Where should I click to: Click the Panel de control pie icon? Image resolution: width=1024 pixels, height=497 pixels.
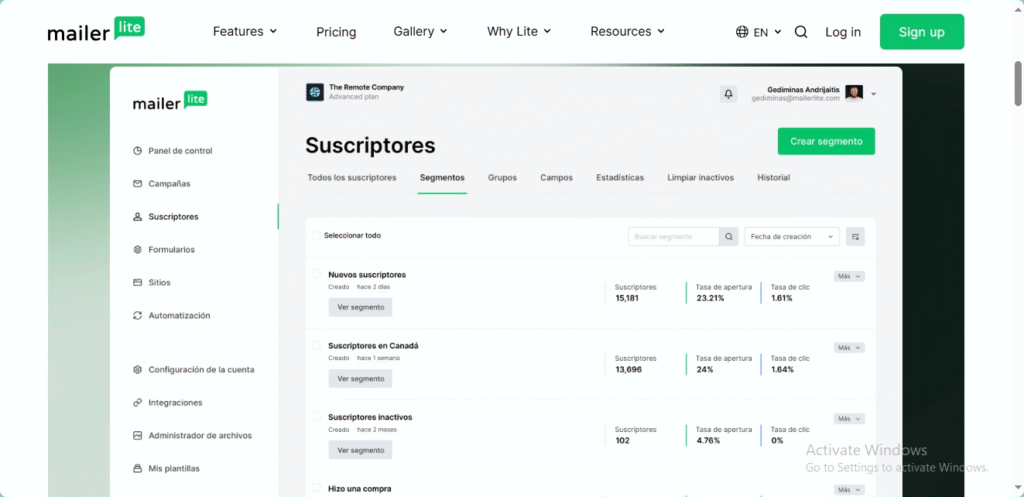coord(137,151)
